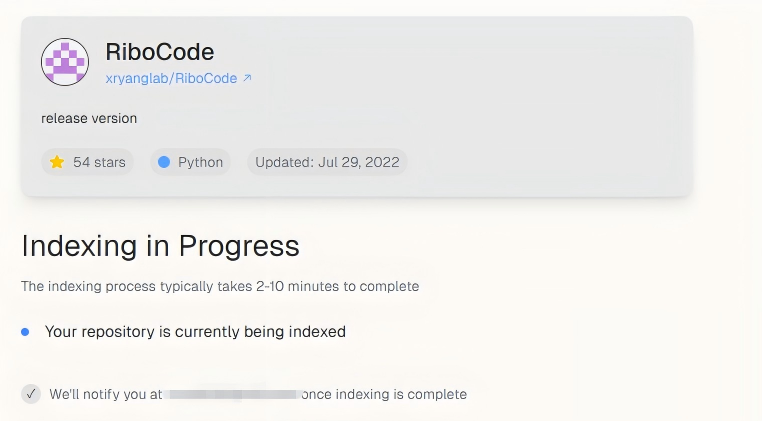
Task: Click 'xryanglab' owner name in repository link
Action: [138, 78]
